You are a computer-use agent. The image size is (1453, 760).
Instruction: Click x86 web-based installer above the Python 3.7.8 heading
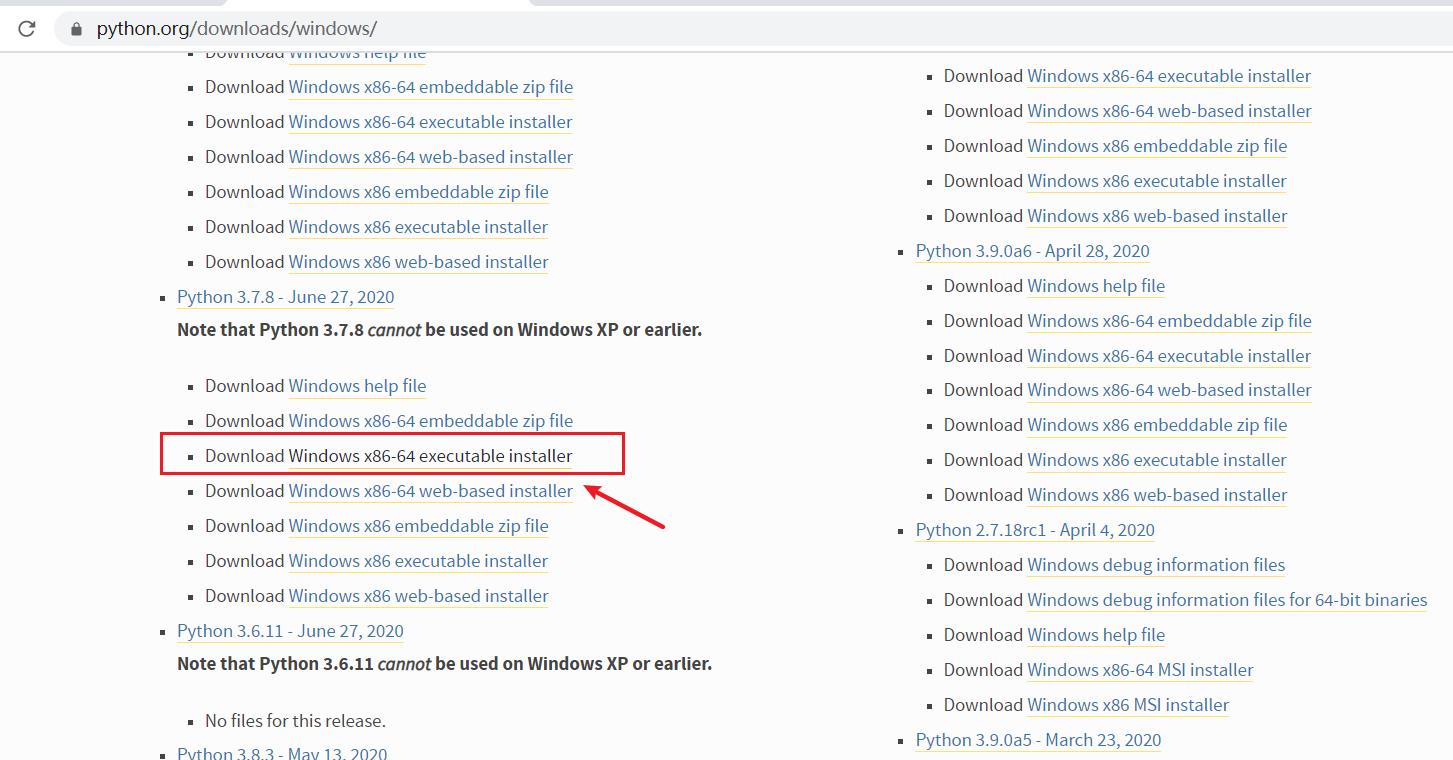(418, 262)
